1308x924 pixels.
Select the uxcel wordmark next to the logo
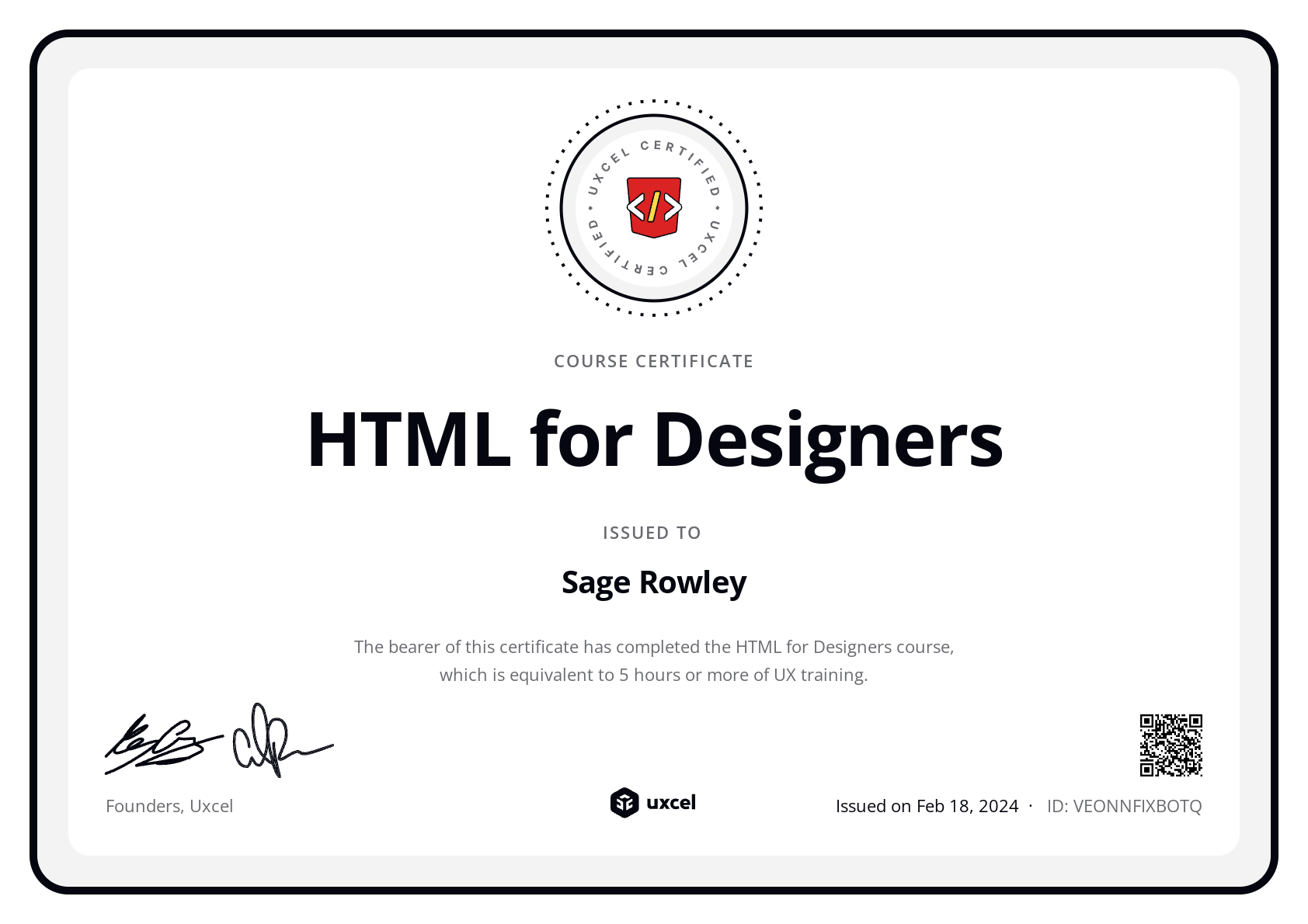(672, 804)
